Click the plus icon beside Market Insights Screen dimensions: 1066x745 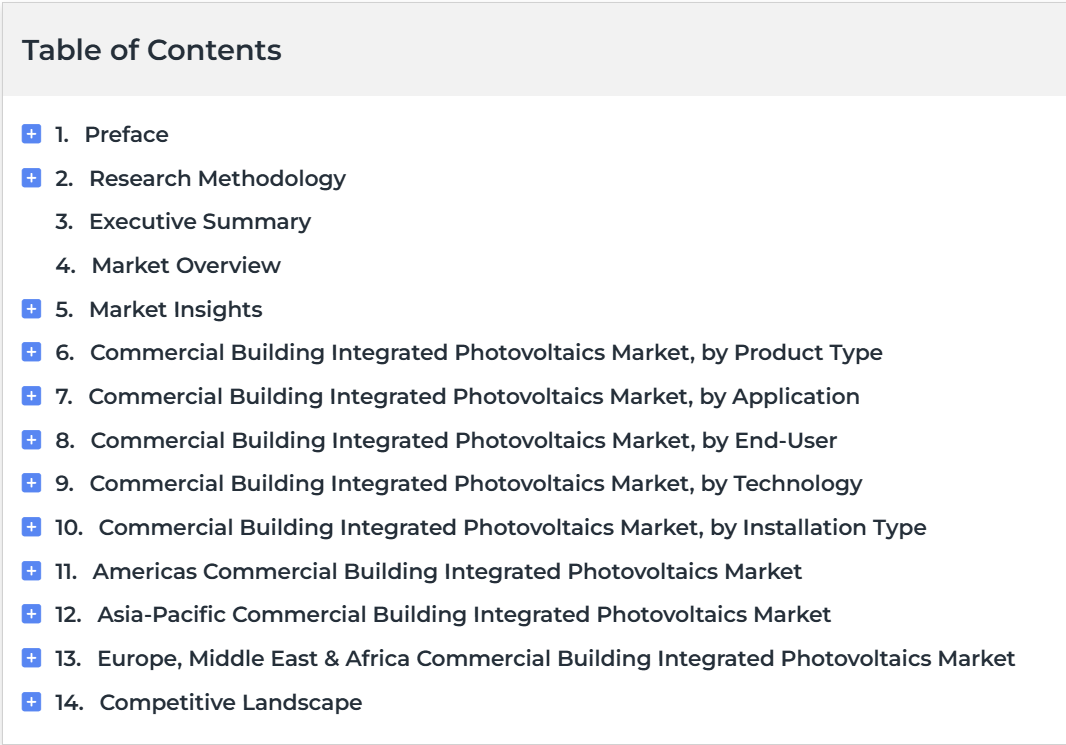coord(31,309)
